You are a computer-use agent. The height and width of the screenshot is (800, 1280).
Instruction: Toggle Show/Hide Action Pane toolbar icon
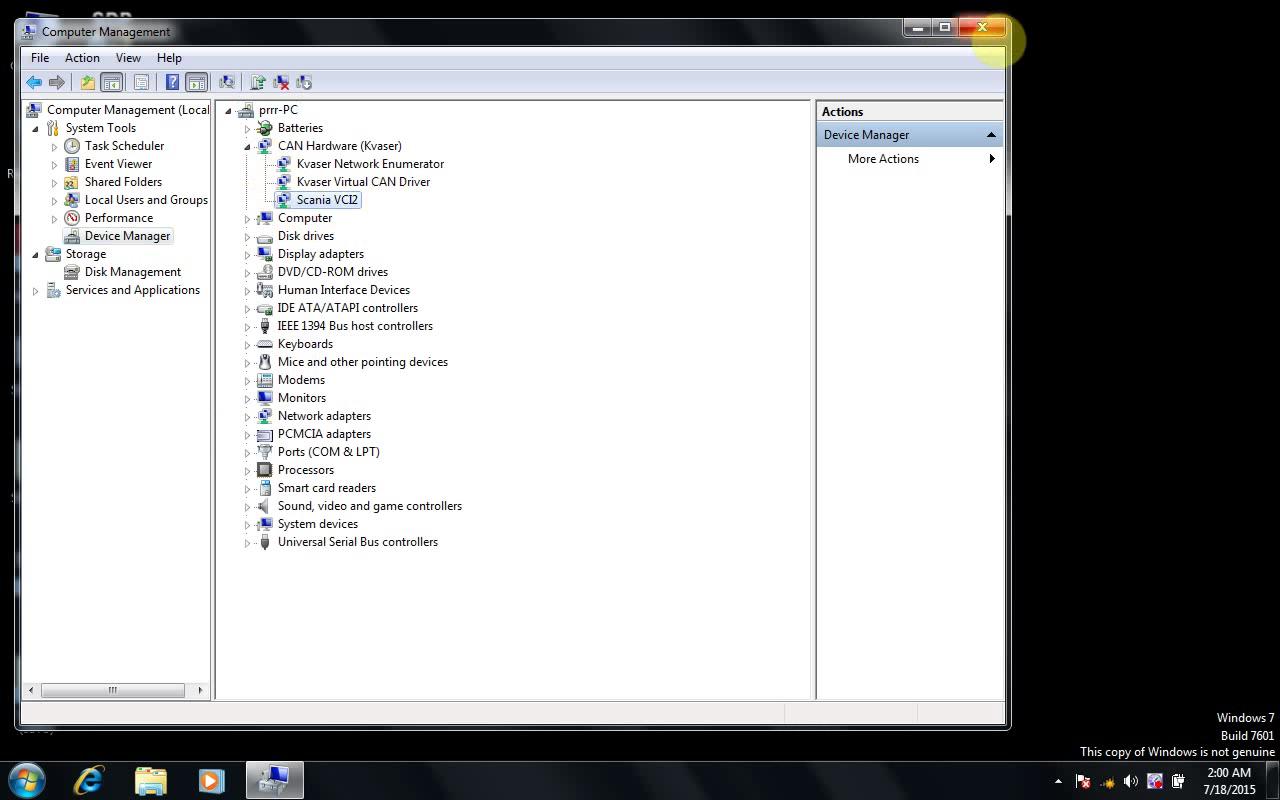(197, 83)
